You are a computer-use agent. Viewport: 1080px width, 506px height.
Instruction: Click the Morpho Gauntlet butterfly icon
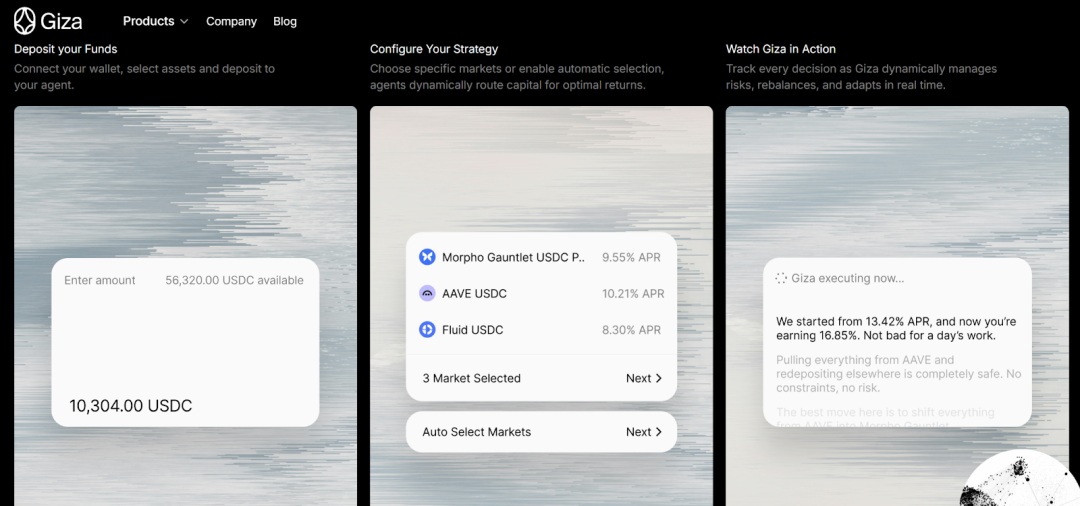point(427,257)
